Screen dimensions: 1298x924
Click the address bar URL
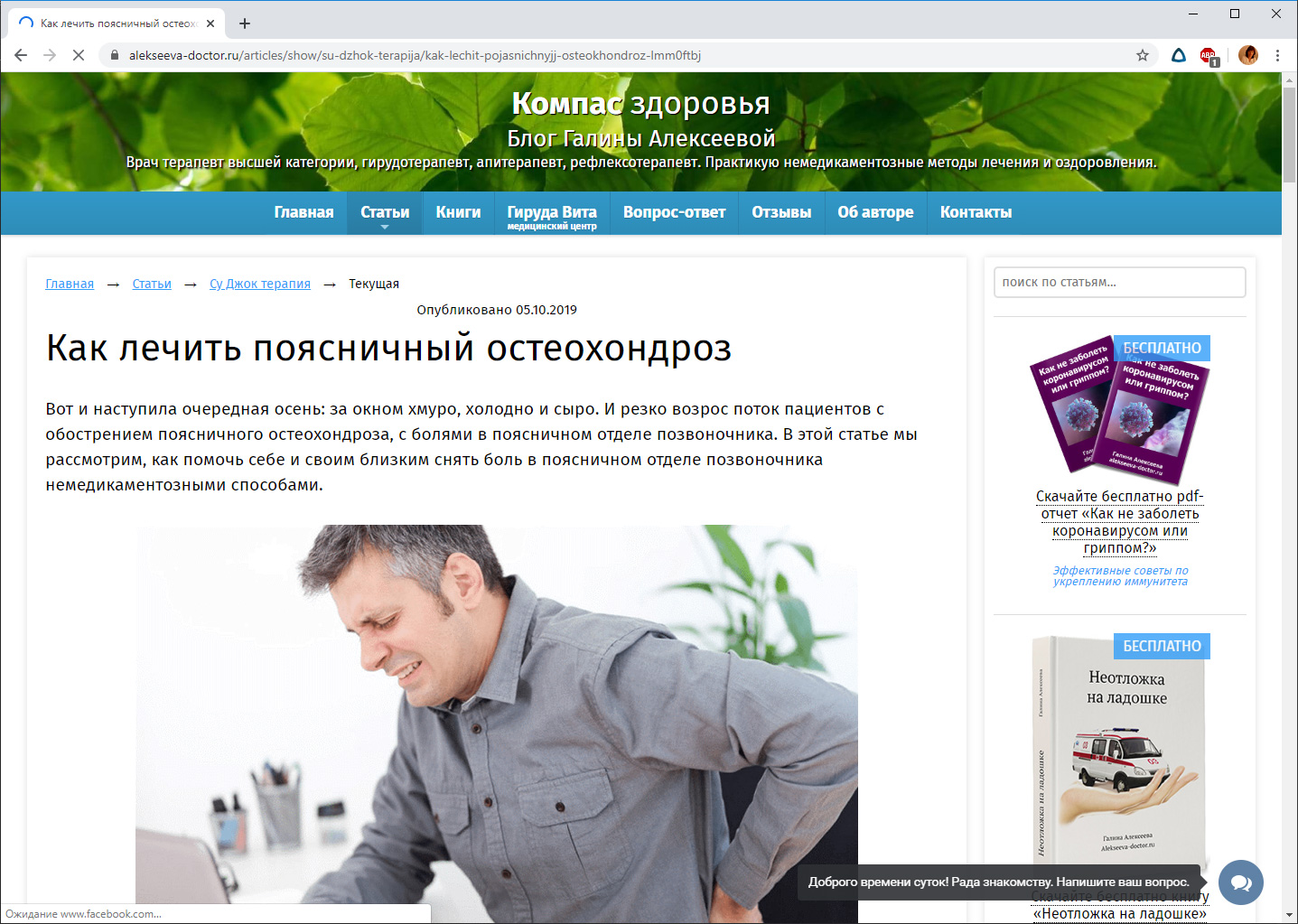click(415, 55)
